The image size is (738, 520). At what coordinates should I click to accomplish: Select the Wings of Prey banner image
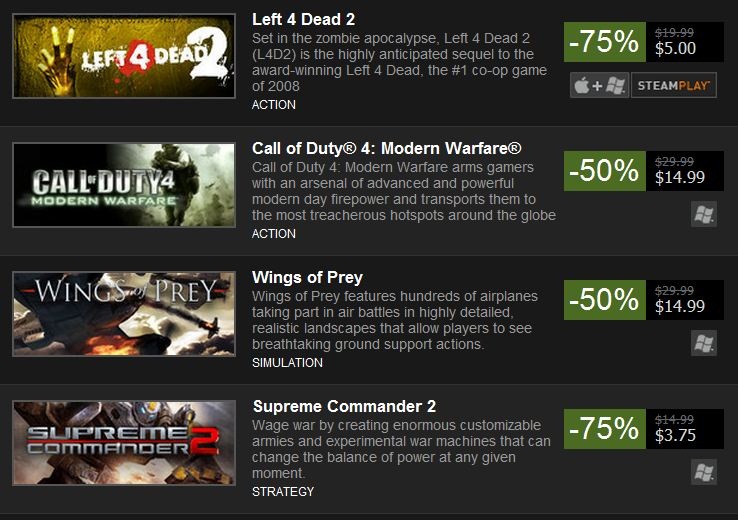pyautogui.click(x=124, y=314)
